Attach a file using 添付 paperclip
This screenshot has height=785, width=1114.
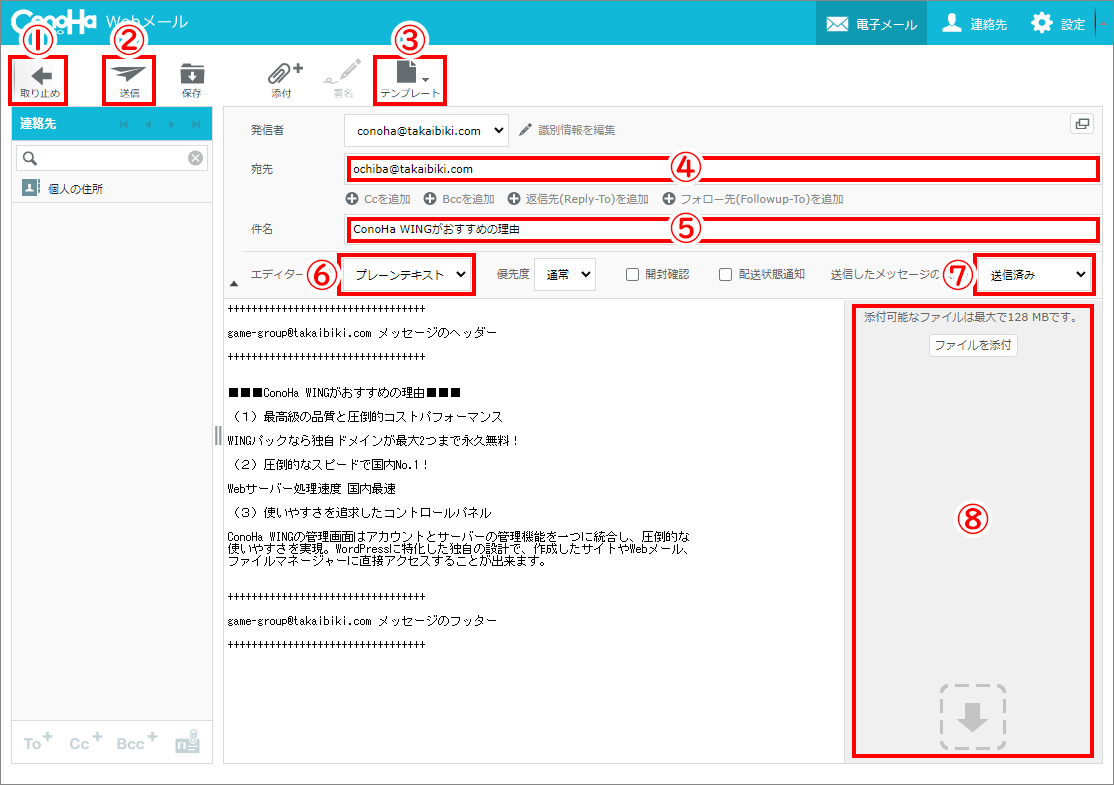coord(283,81)
